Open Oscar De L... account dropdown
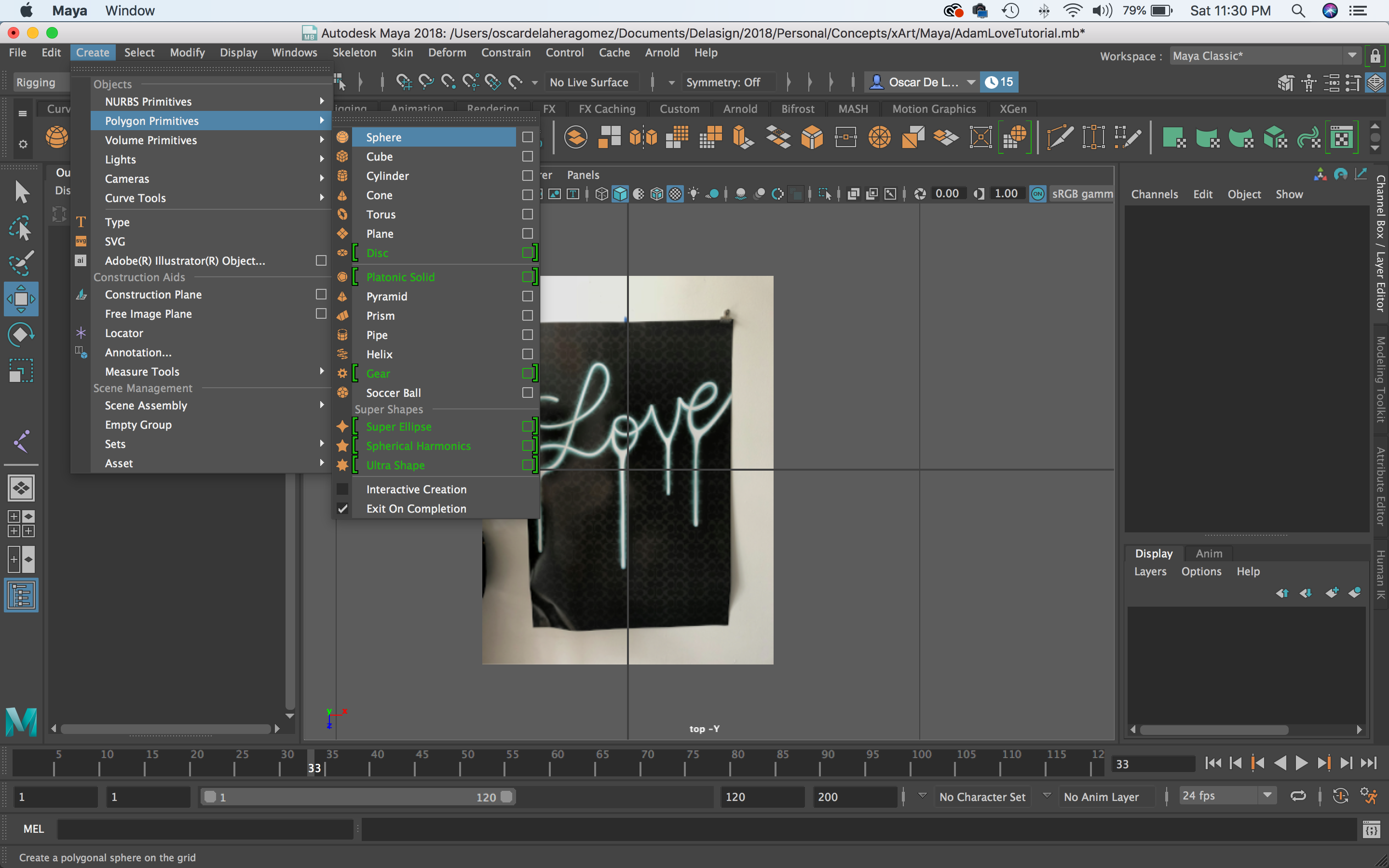1389x868 pixels. click(922, 82)
